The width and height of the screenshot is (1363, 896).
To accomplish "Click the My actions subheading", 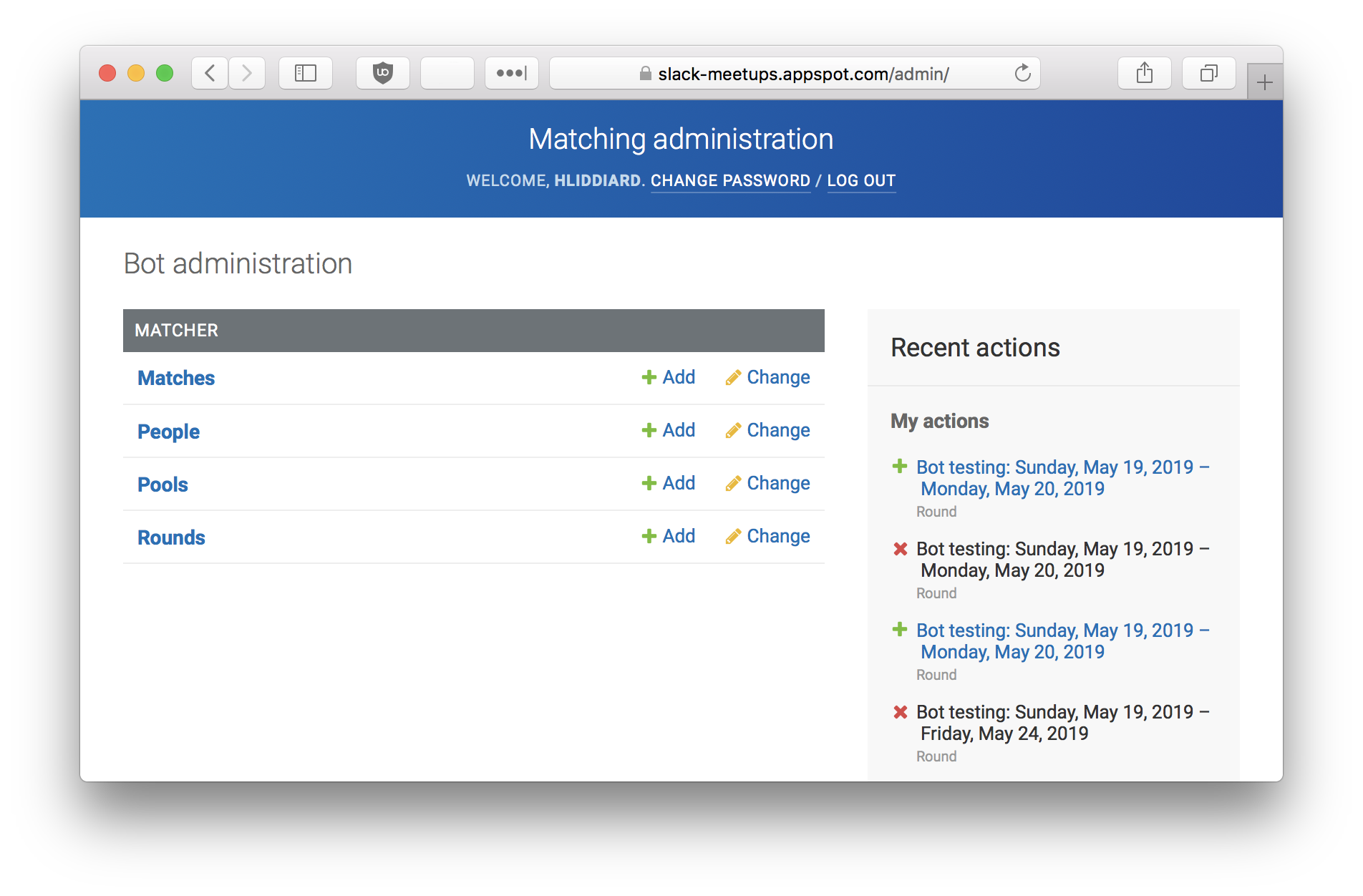I will [x=940, y=421].
